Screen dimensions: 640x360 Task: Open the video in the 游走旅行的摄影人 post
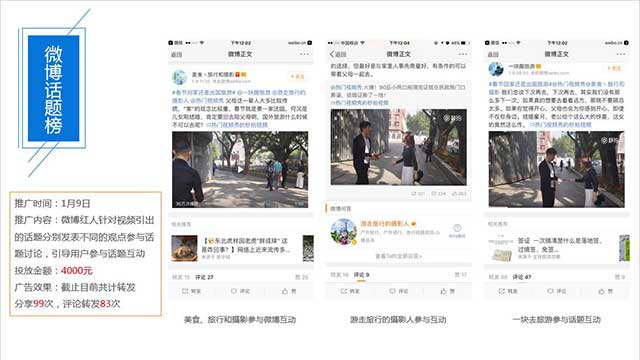point(398,147)
